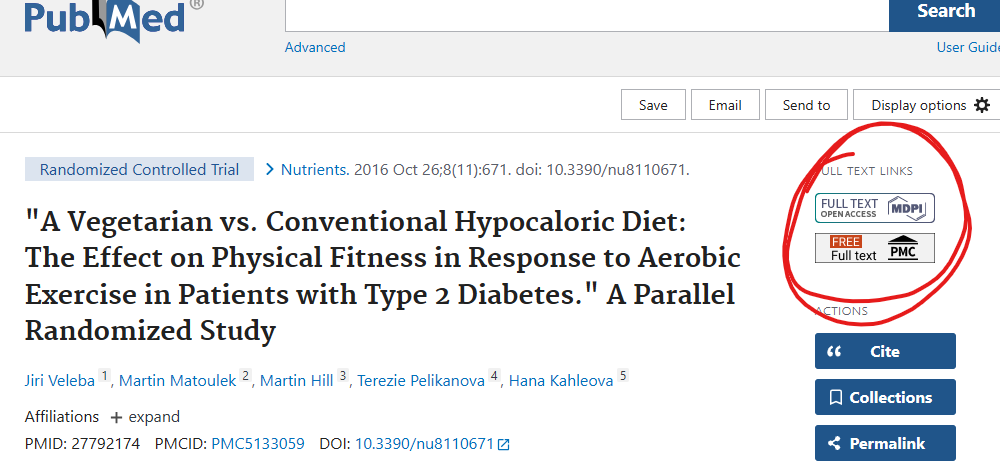Open Display options gear icon
Viewport: 1000px width, 462px height.
pyautogui.click(x=982, y=105)
